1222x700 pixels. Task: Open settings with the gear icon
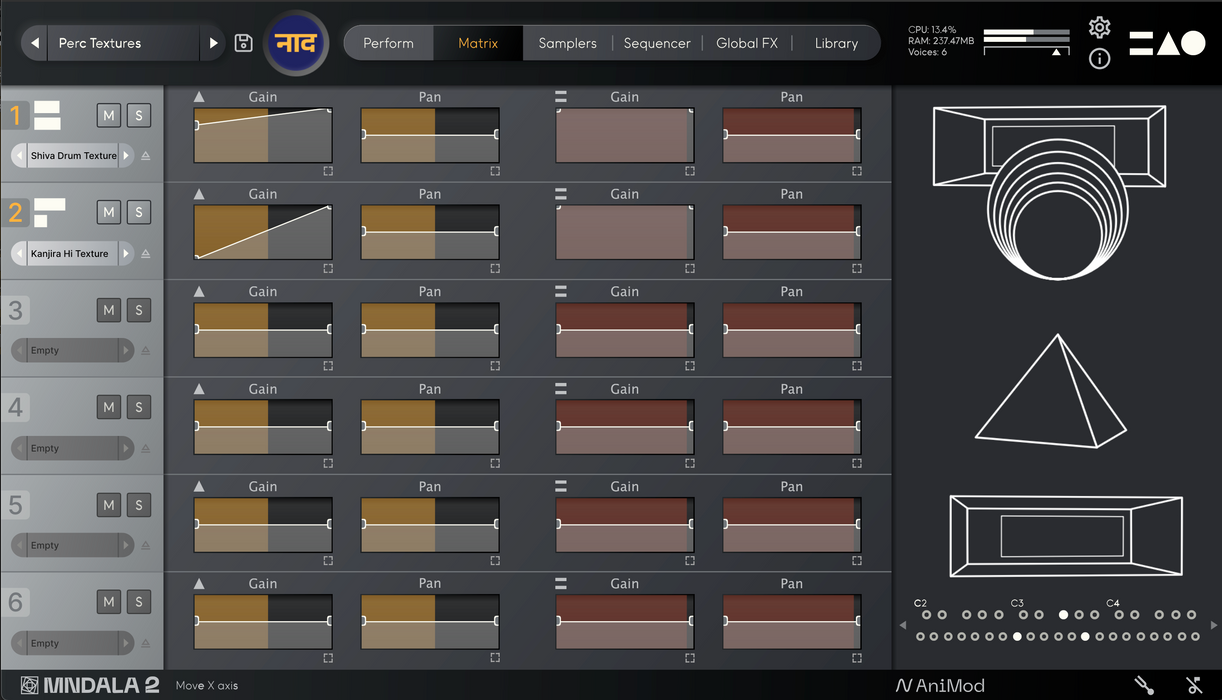coord(1099,27)
